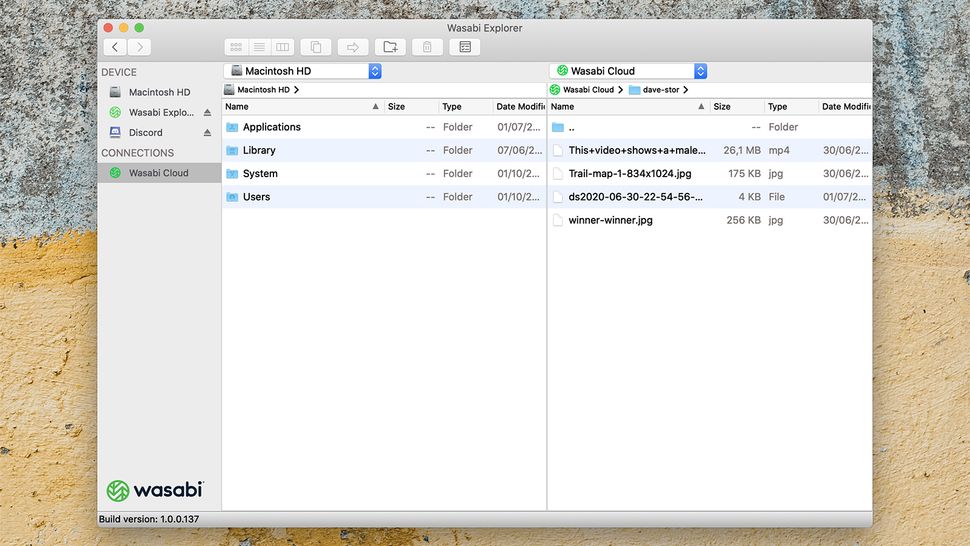Image resolution: width=970 pixels, height=546 pixels.
Task: Switch to column view
Action: tap(283, 47)
